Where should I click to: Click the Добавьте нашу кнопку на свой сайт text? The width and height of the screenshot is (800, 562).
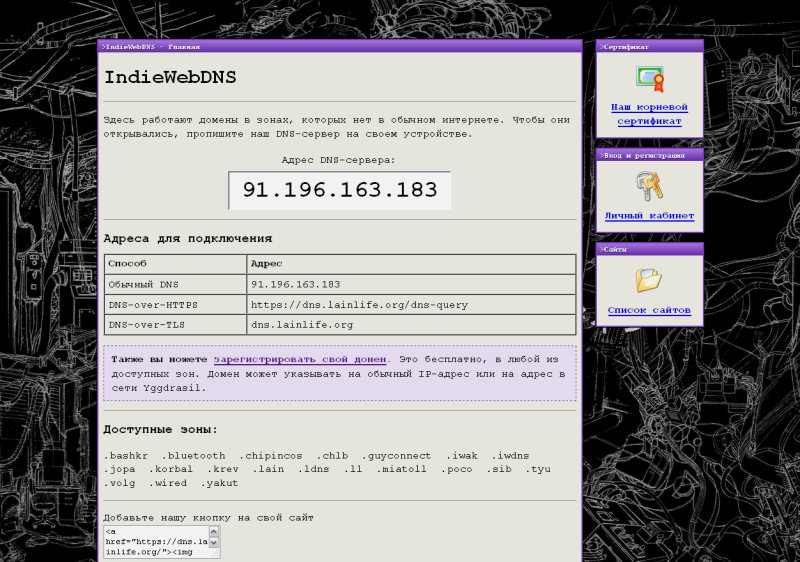click(208, 518)
